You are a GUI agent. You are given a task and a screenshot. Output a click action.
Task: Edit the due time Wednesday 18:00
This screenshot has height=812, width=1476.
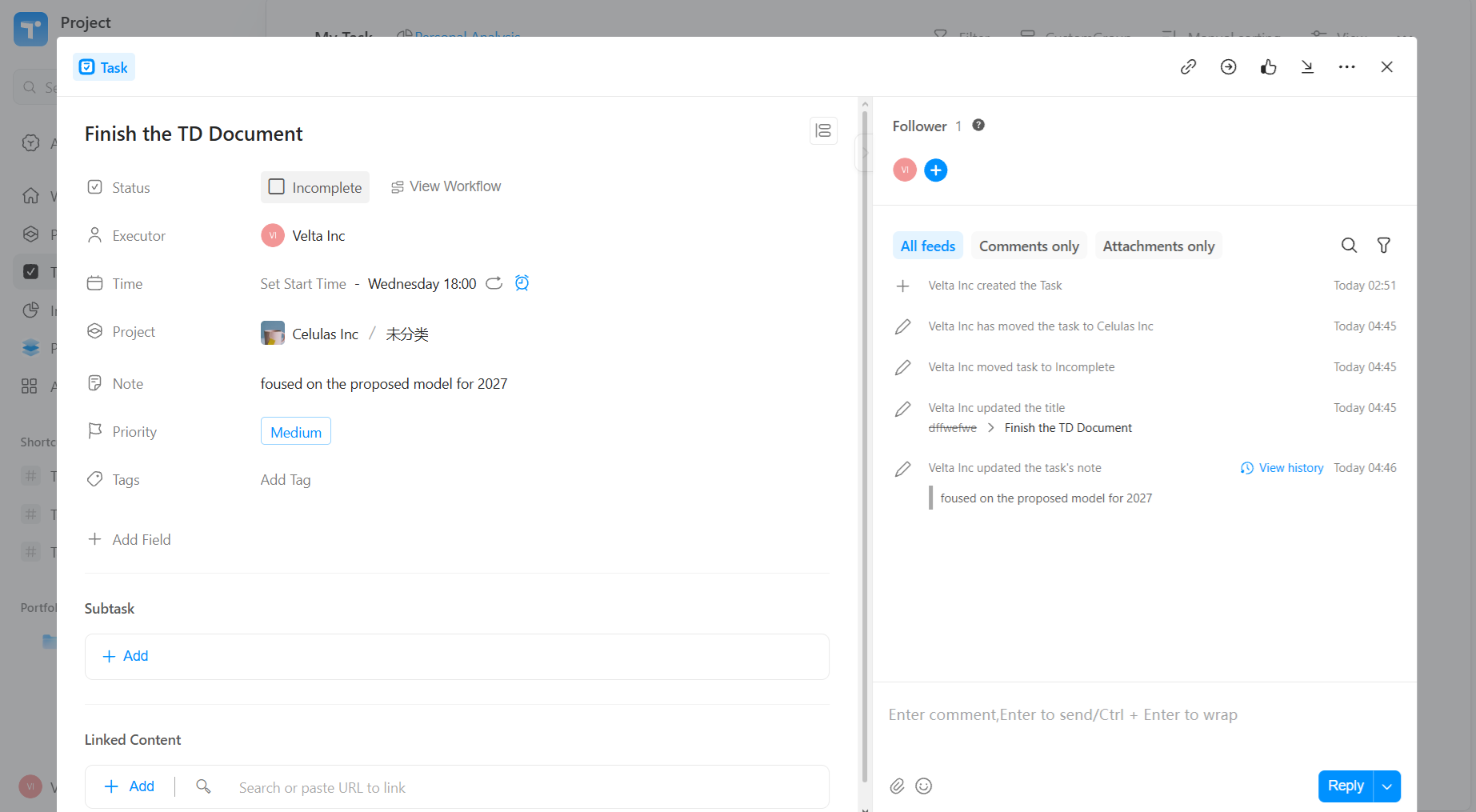422,283
